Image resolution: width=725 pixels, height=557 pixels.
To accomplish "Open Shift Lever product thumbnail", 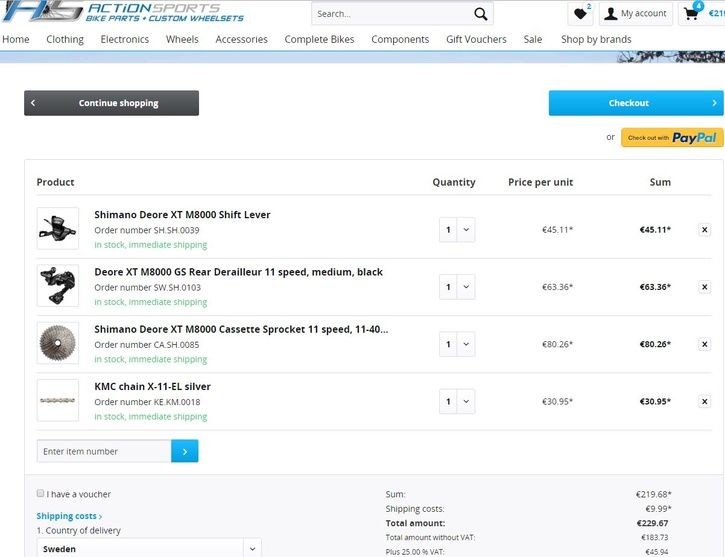I will coord(58,228).
